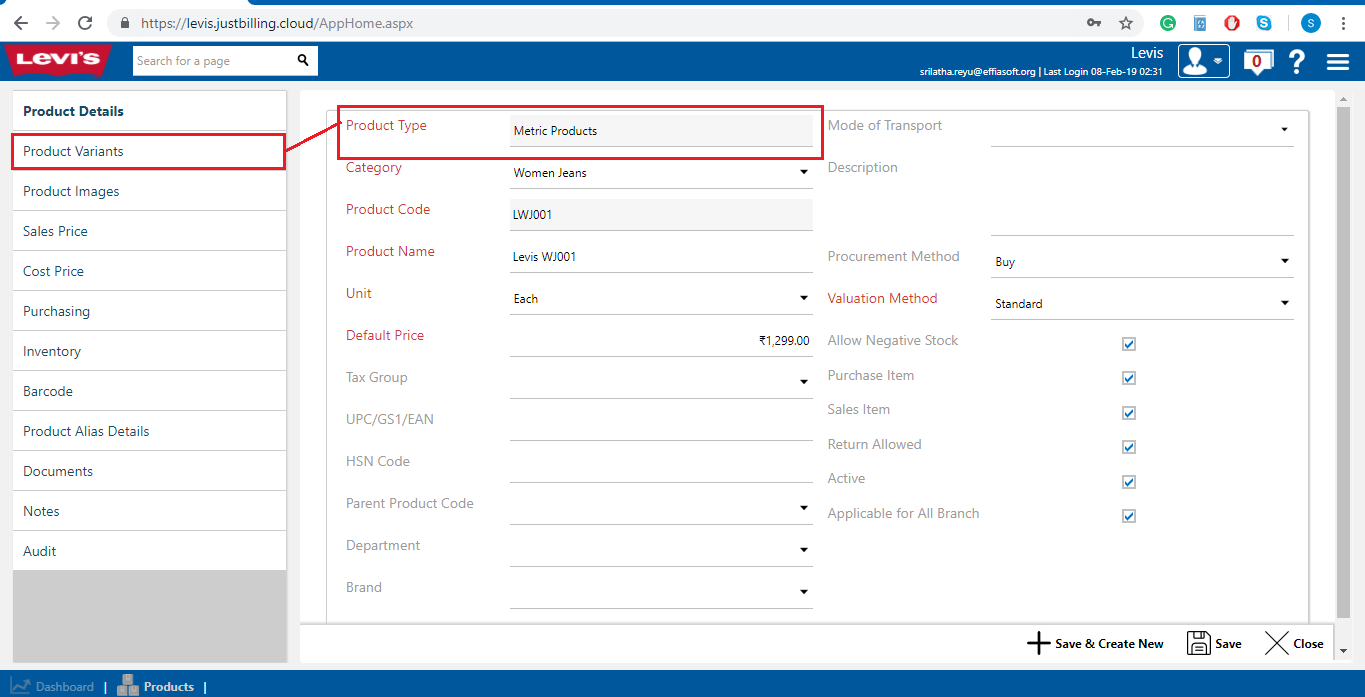Image resolution: width=1365 pixels, height=697 pixels.
Task: Open the Cost Price tab
Action: 149,271
